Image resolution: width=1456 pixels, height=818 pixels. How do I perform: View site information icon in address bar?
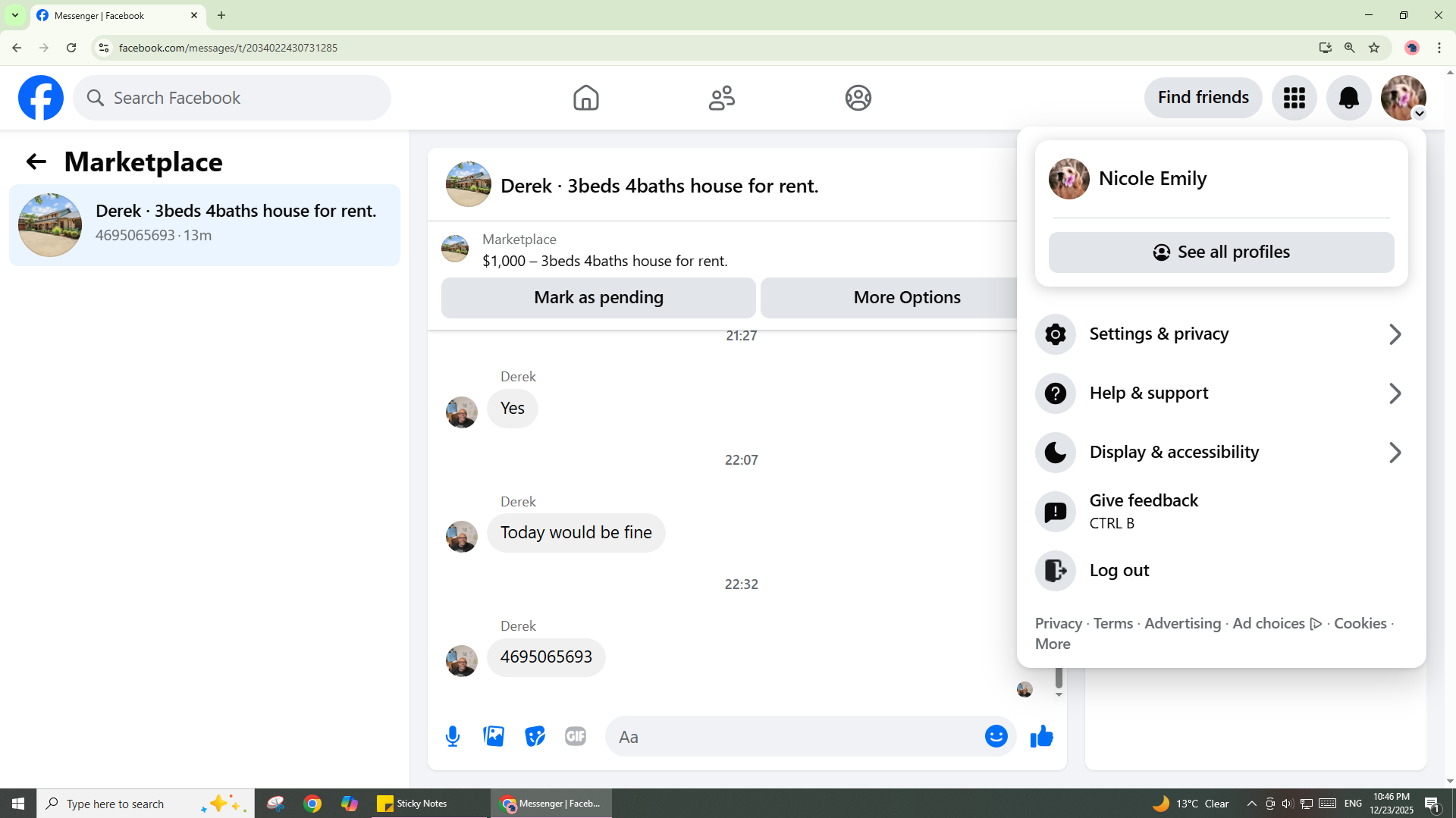click(x=104, y=48)
